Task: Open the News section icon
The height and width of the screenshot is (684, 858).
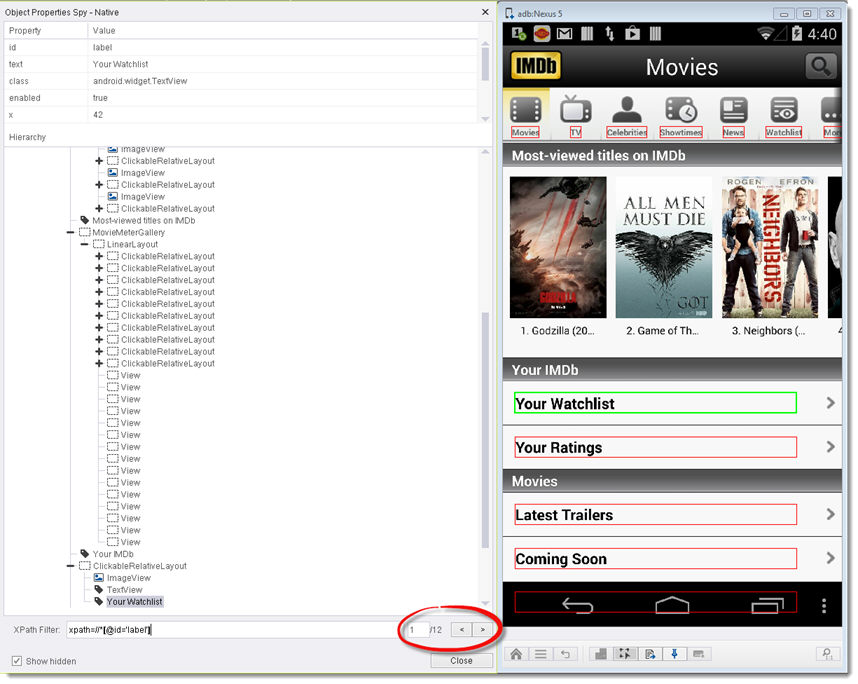Action: tap(733, 110)
